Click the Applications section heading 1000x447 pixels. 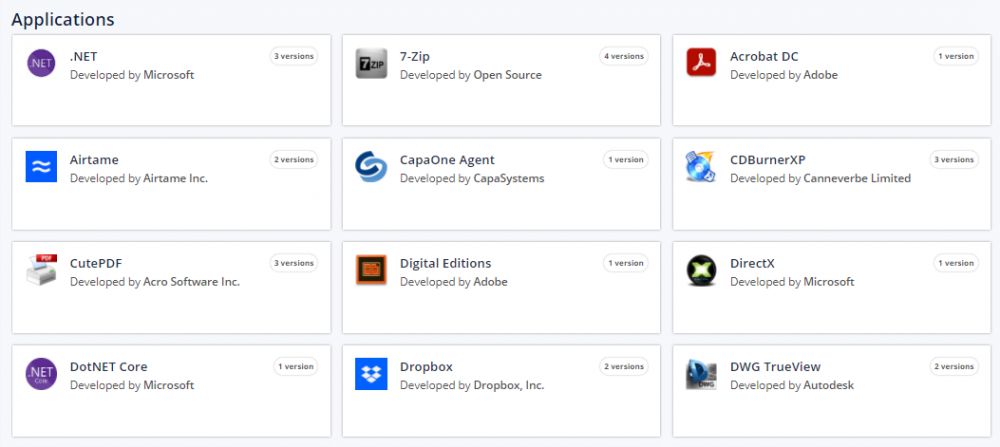pyautogui.click(x=63, y=20)
